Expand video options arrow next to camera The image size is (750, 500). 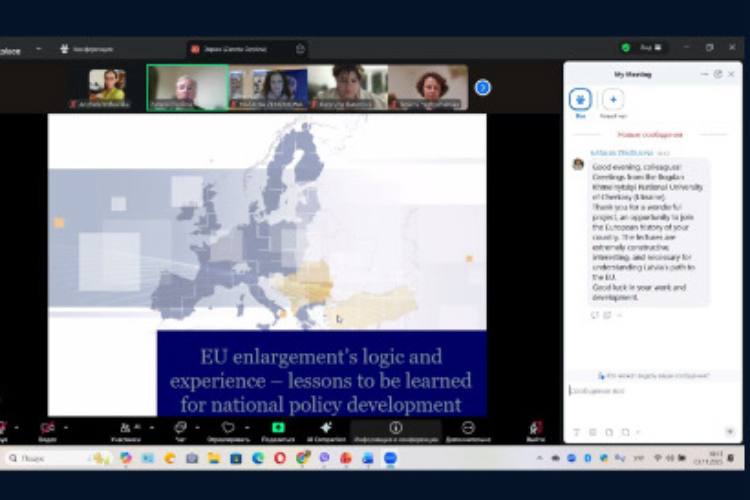(66, 427)
